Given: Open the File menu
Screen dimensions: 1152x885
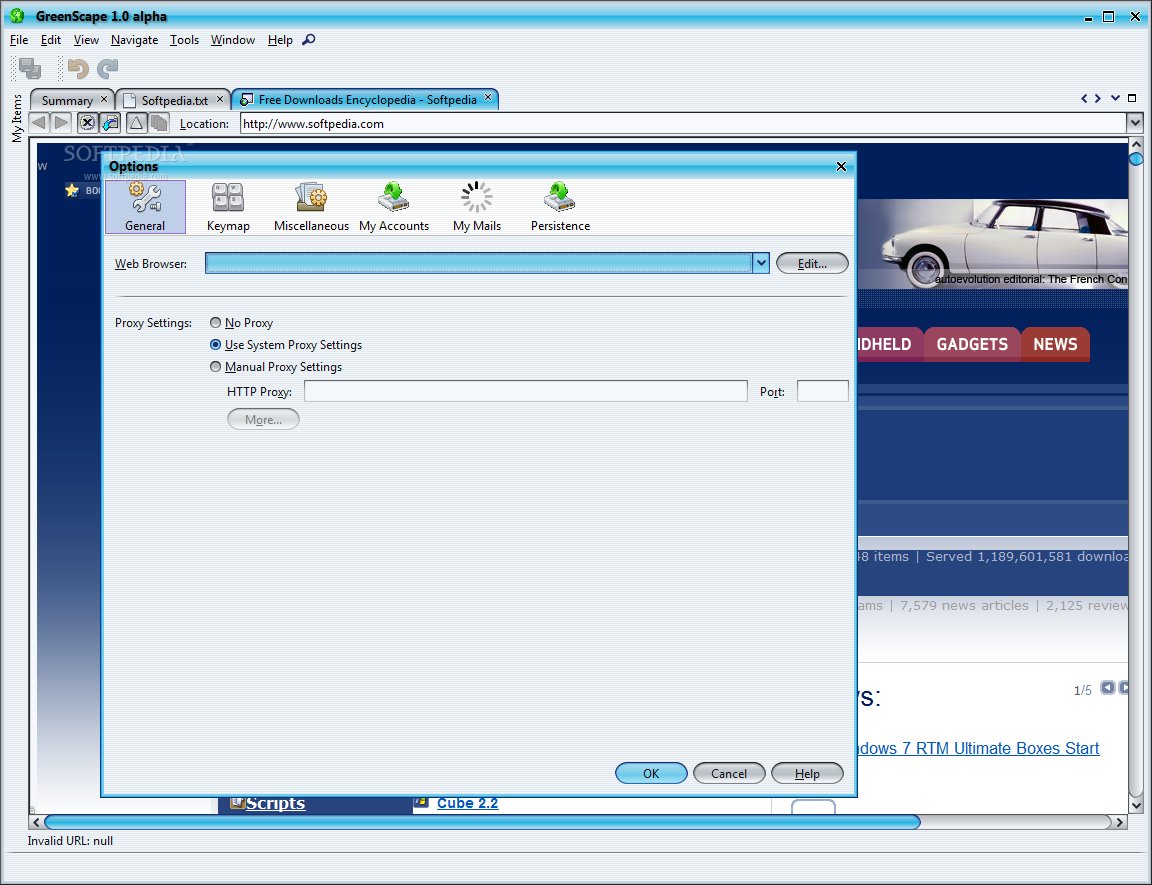Looking at the screenshot, I should (x=19, y=40).
